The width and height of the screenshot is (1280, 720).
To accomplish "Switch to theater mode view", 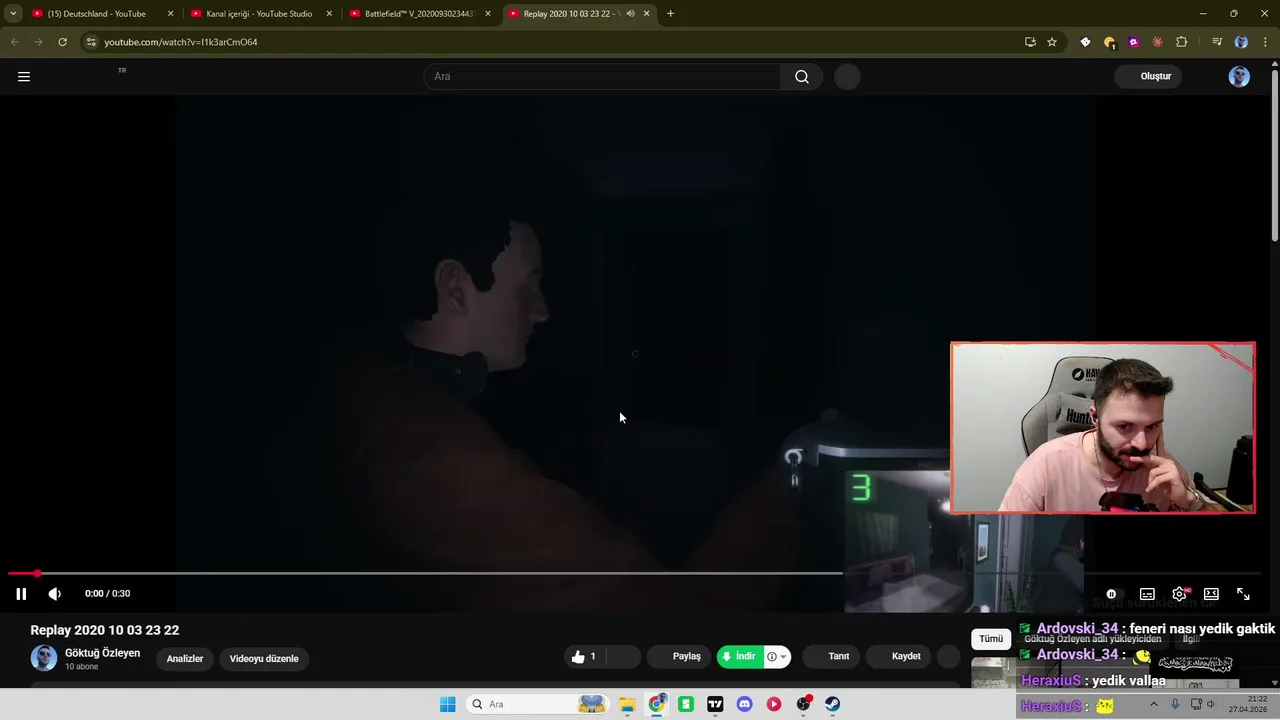I will coord(1211,594).
